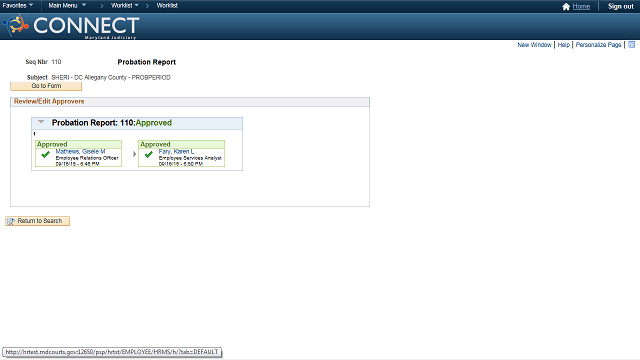Collapse the Probation Report 110 section
The image size is (640, 360).
pyautogui.click(x=41, y=122)
